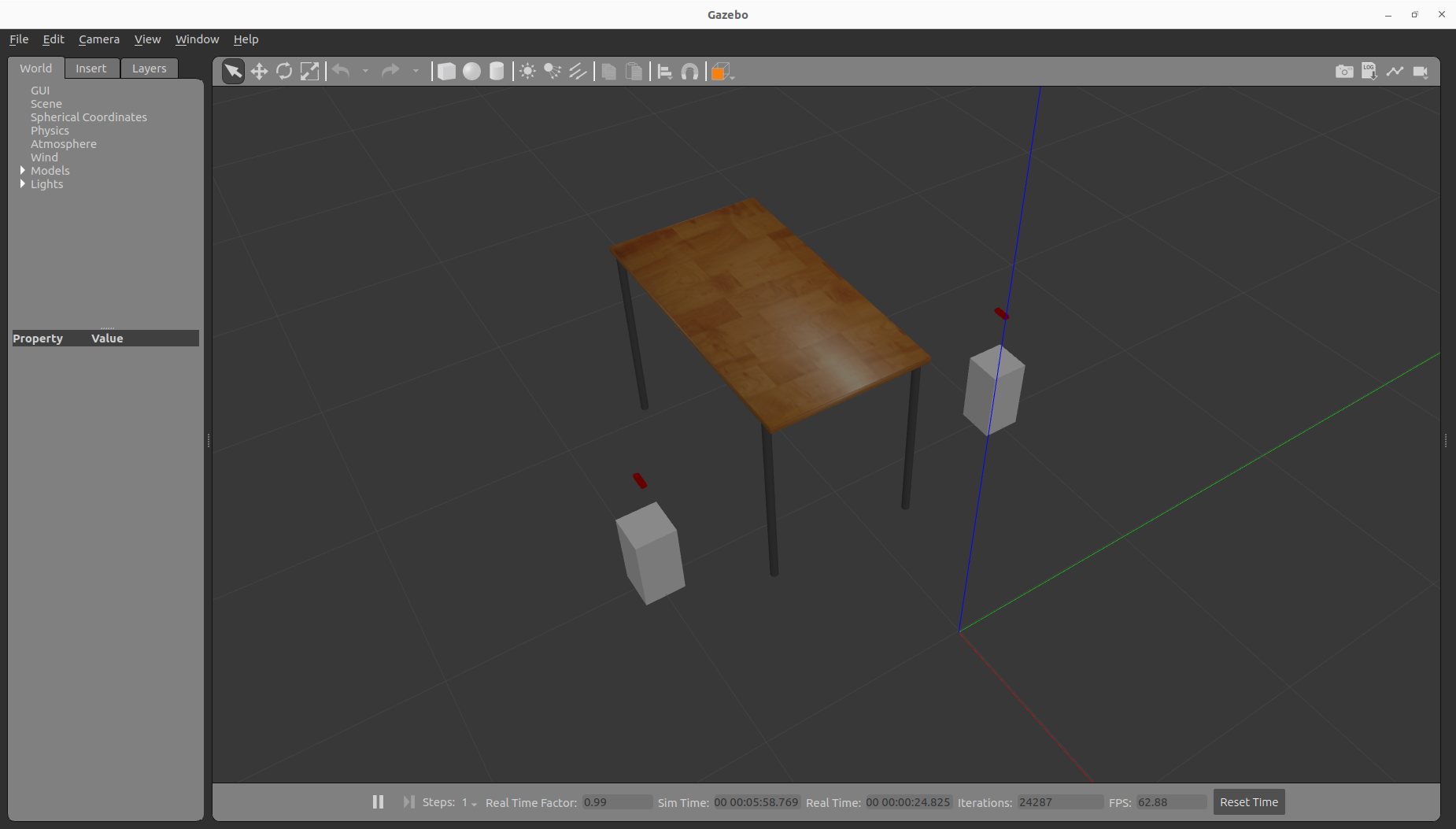Screen dimensions: 1456x829
Task: Switch to the Insert tab
Action: pyautogui.click(x=91, y=68)
